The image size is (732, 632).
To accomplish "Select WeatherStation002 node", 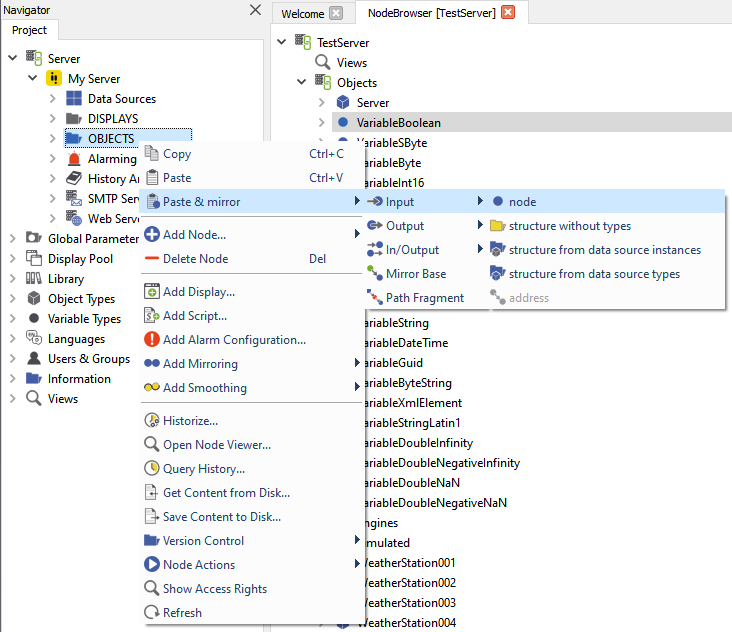I will point(408,582).
